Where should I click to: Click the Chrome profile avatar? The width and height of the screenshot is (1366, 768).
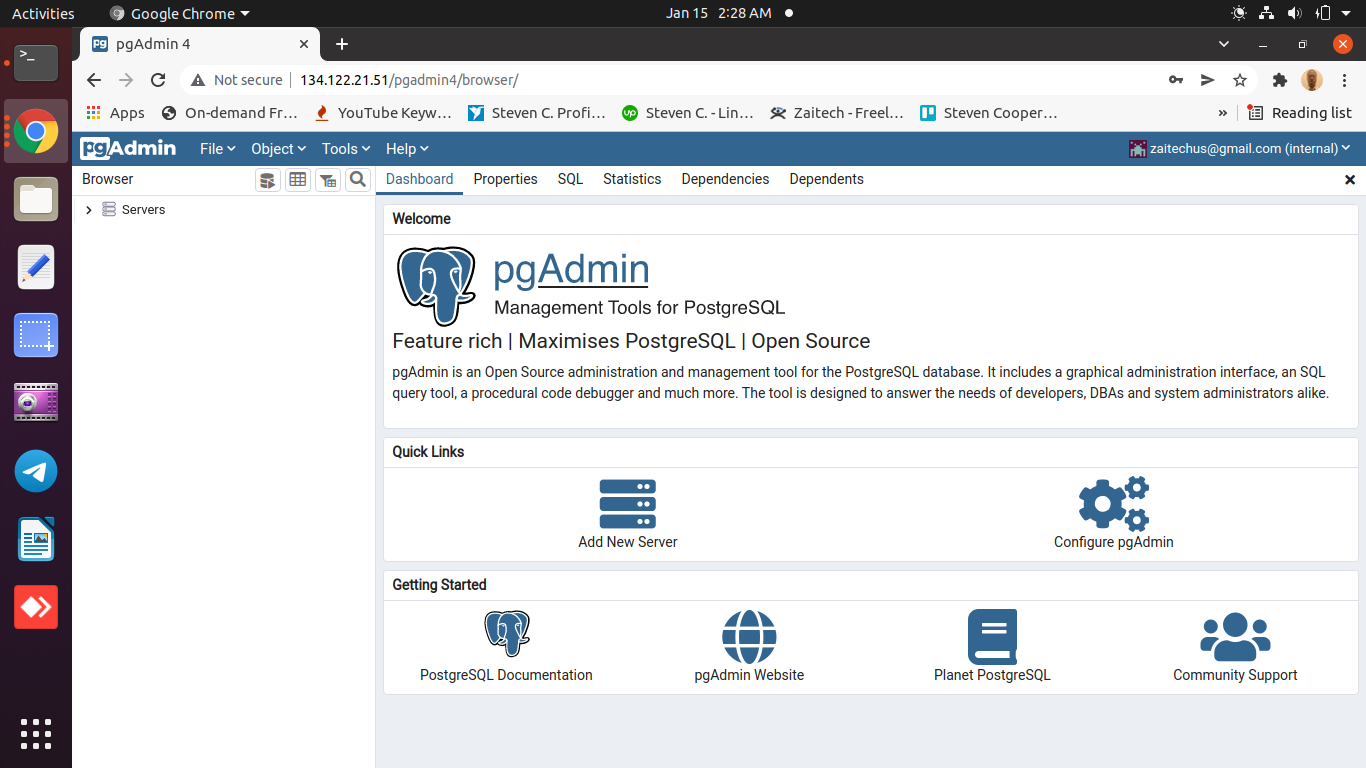(1312, 80)
